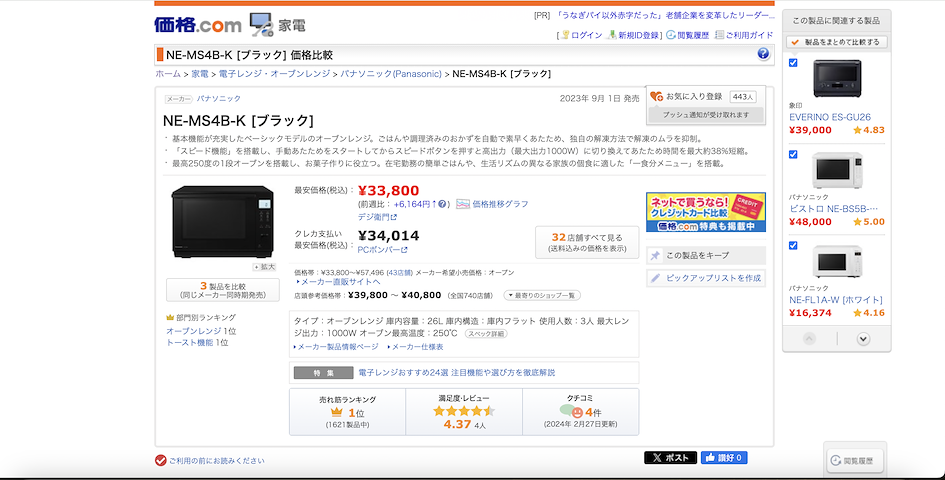Open メーカー直販サイトへ link
The image size is (945, 480).
click(x=338, y=282)
